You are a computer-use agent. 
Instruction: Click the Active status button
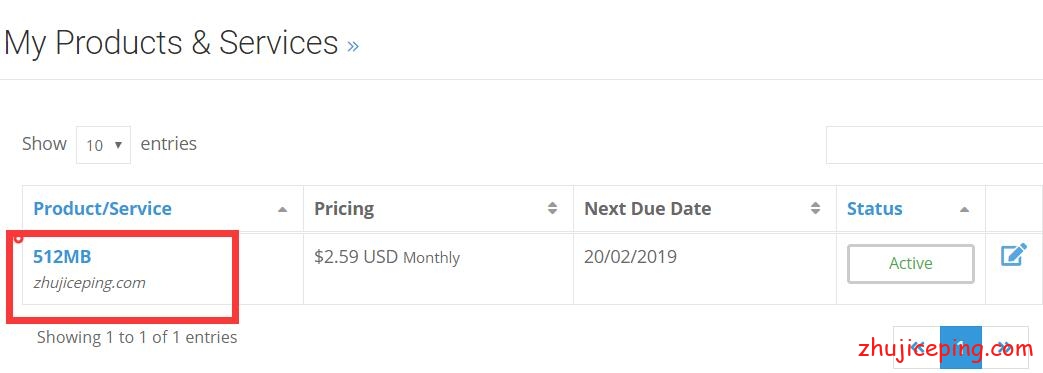point(911,263)
